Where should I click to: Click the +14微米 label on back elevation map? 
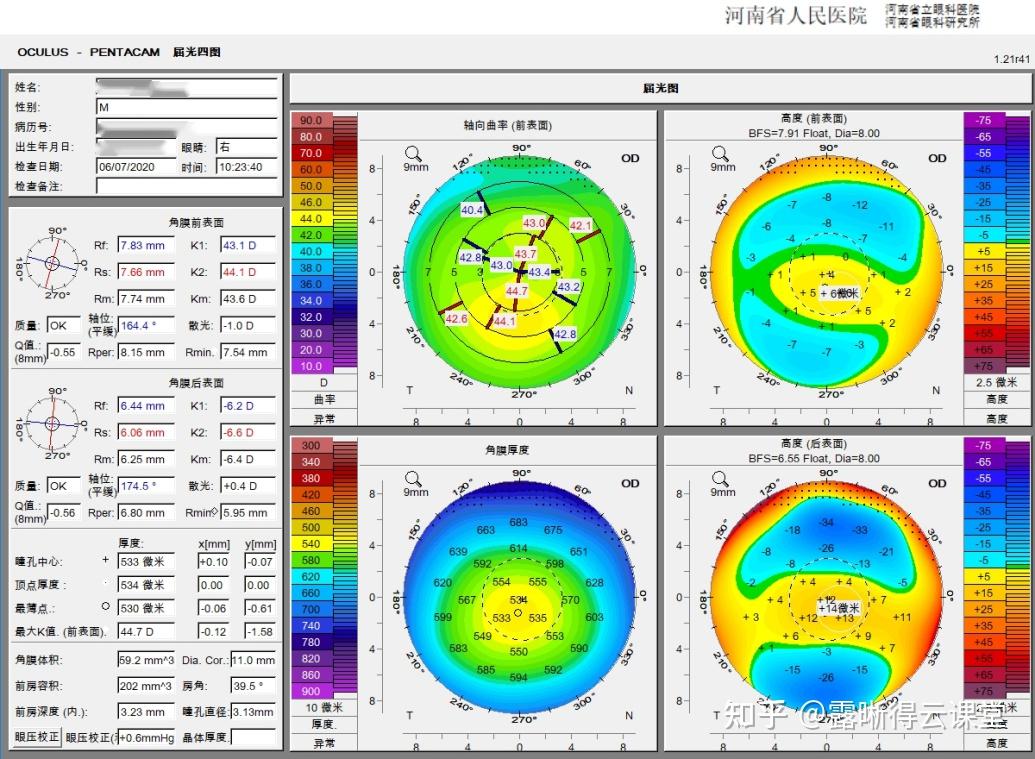pyautogui.click(x=839, y=608)
